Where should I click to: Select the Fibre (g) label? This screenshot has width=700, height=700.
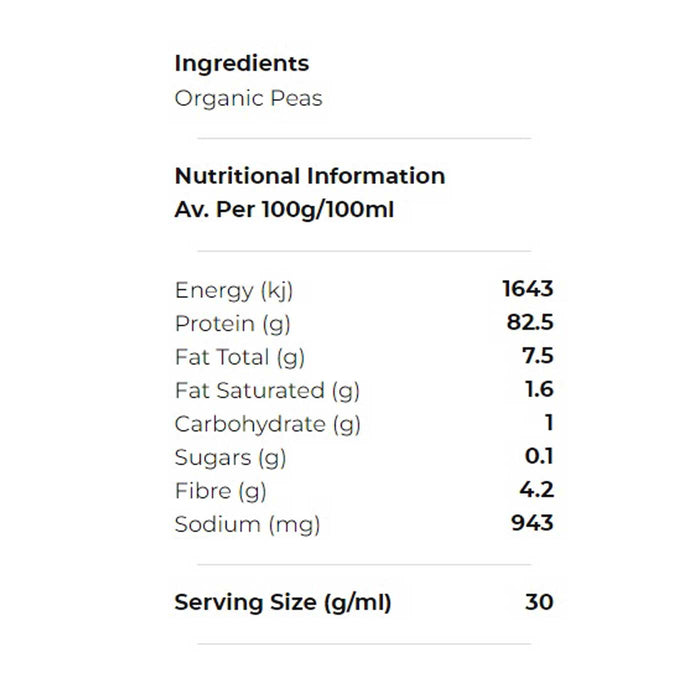point(220,491)
